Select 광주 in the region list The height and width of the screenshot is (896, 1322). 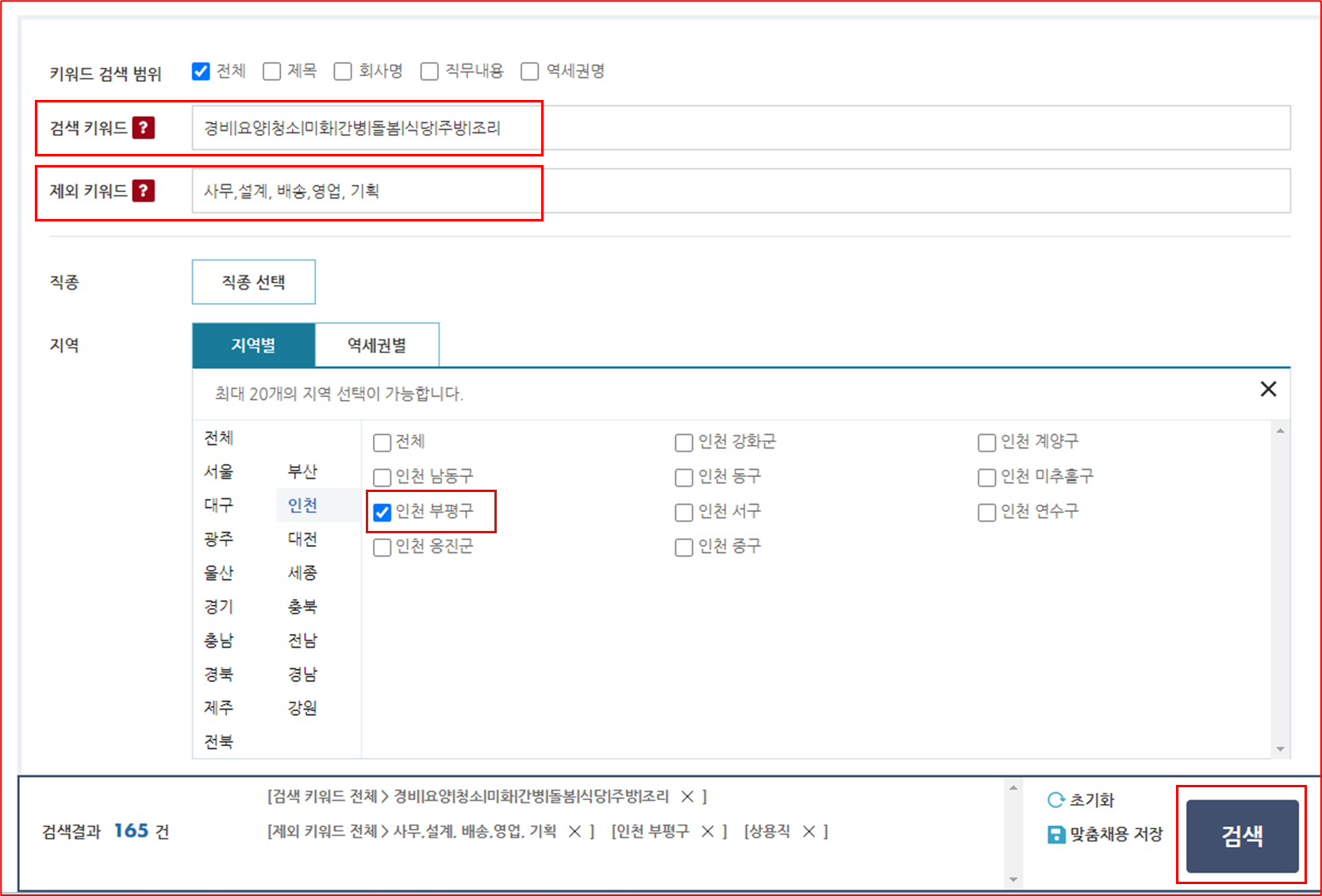(219, 539)
